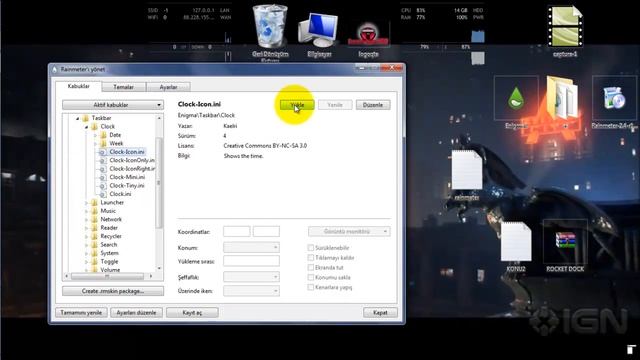640x360 pixels.
Task: Click the first Koordinatlar input field
Action: [x=237, y=231]
